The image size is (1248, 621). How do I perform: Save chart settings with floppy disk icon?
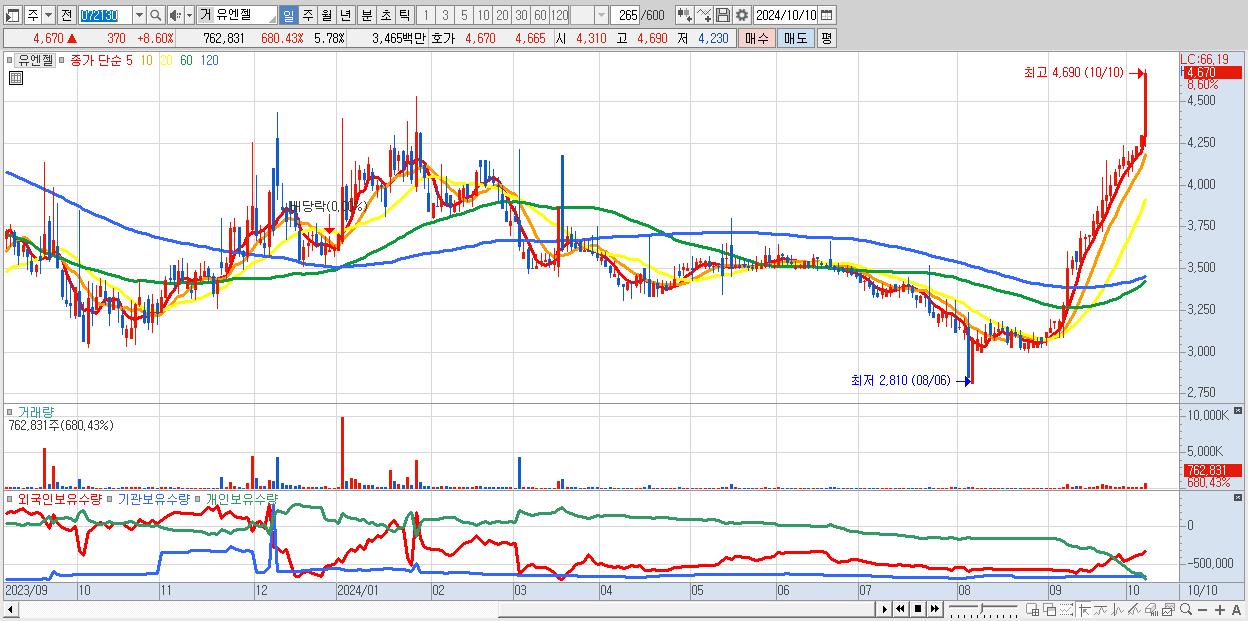coord(723,15)
